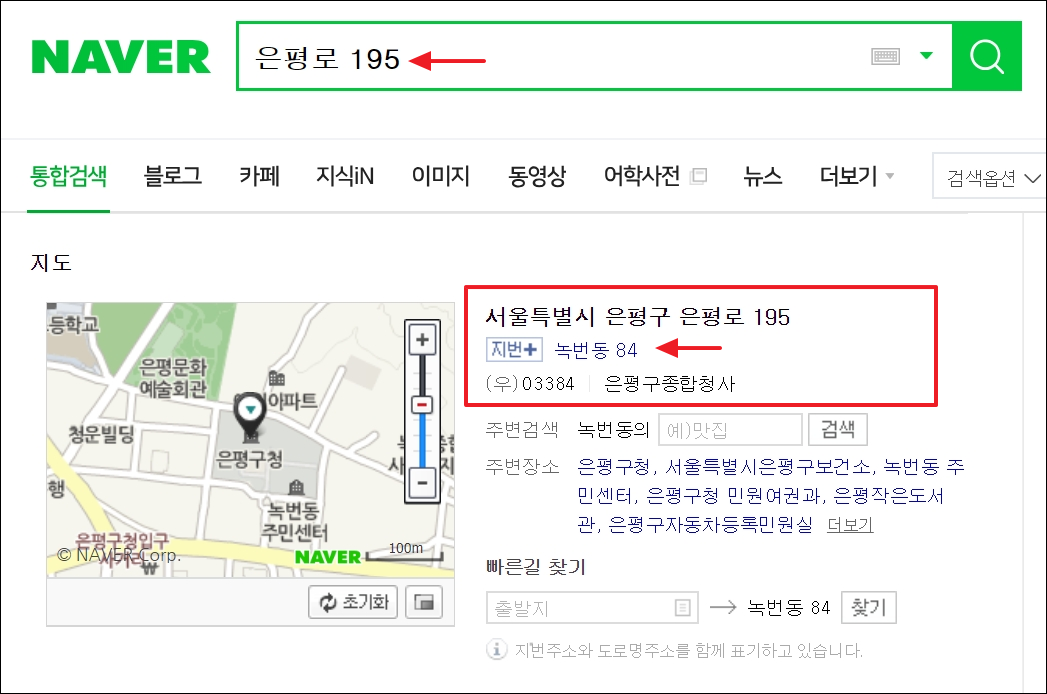Open the 은평구자동차등록민원실 link
The image size is (1047, 694).
[710, 524]
